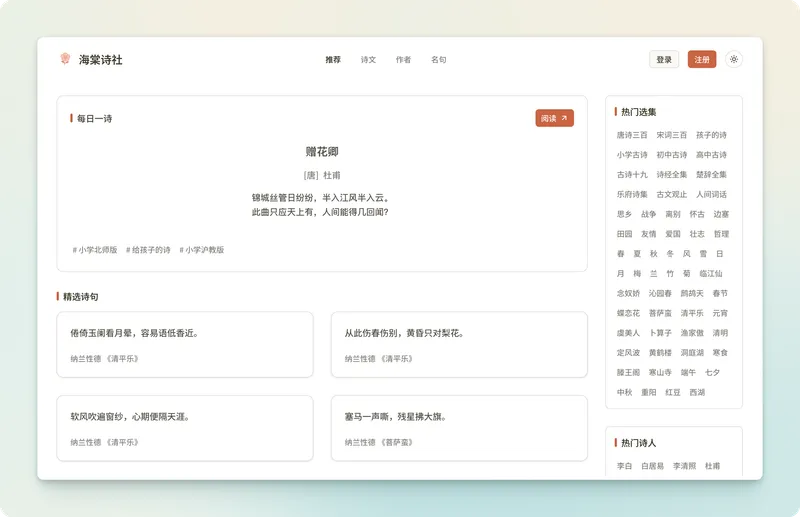Open the card 倦倚玉阑看月晕，容易语低香近
This screenshot has height=517, width=800.
click(x=185, y=344)
